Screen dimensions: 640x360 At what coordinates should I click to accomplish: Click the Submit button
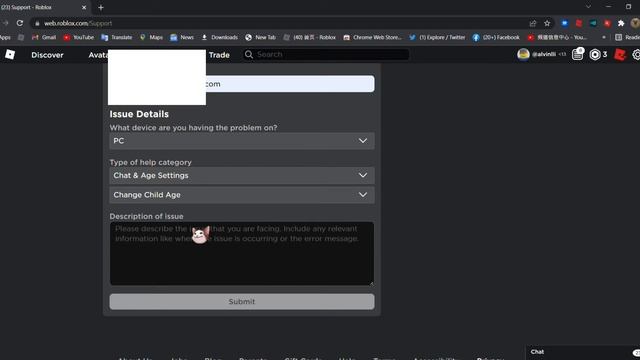click(x=242, y=302)
